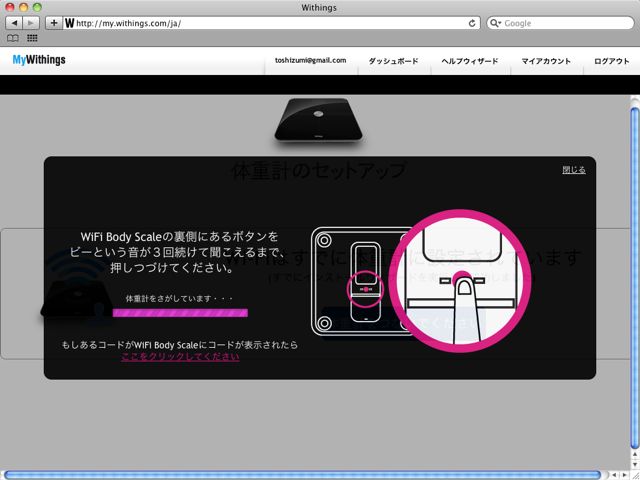The width and height of the screenshot is (640, 480).
Task: Click the magnified button-press illustration
Action: 460,281
